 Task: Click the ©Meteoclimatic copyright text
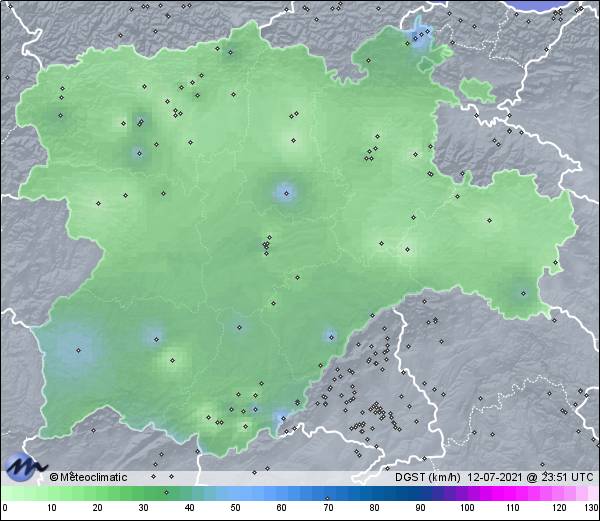tap(88, 477)
